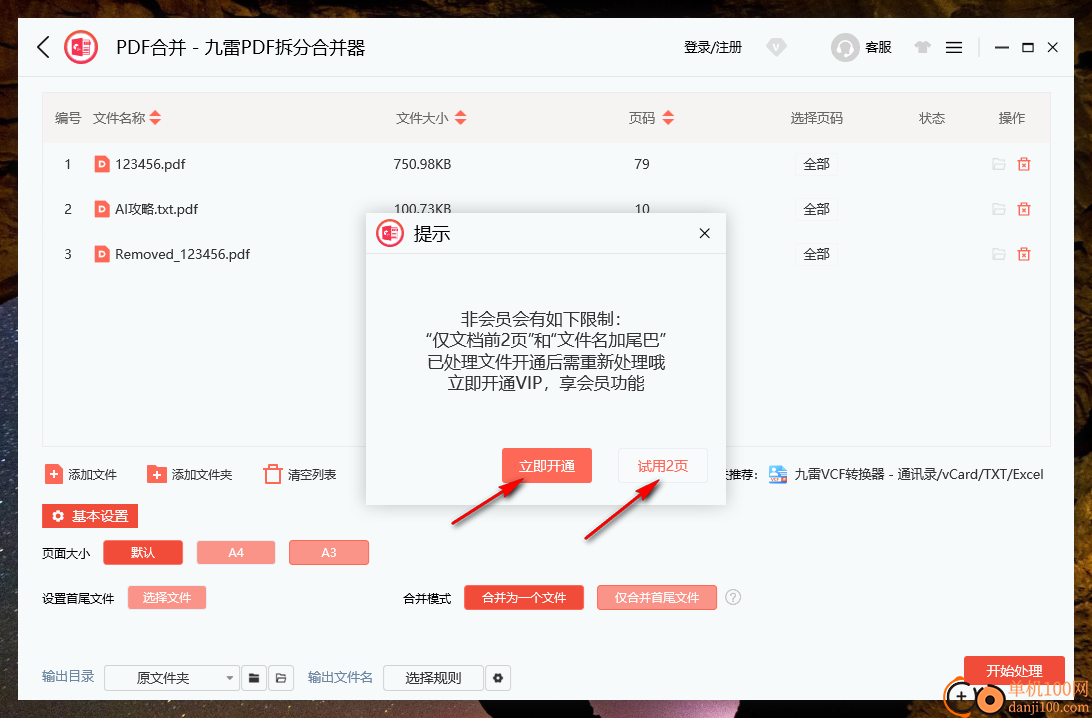Click the 清空列表 trash icon
Viewport: 1092px width, 718px height.
coord(272,474)
